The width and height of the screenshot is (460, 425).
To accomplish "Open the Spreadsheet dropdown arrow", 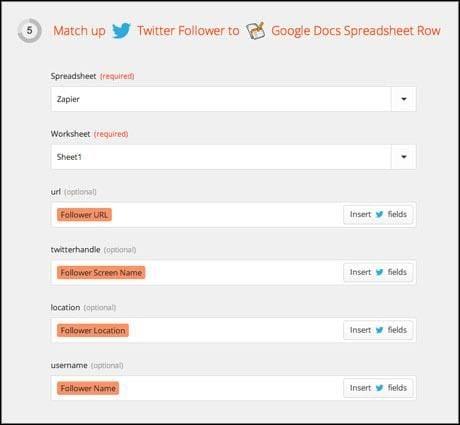I will coord(404,99).
